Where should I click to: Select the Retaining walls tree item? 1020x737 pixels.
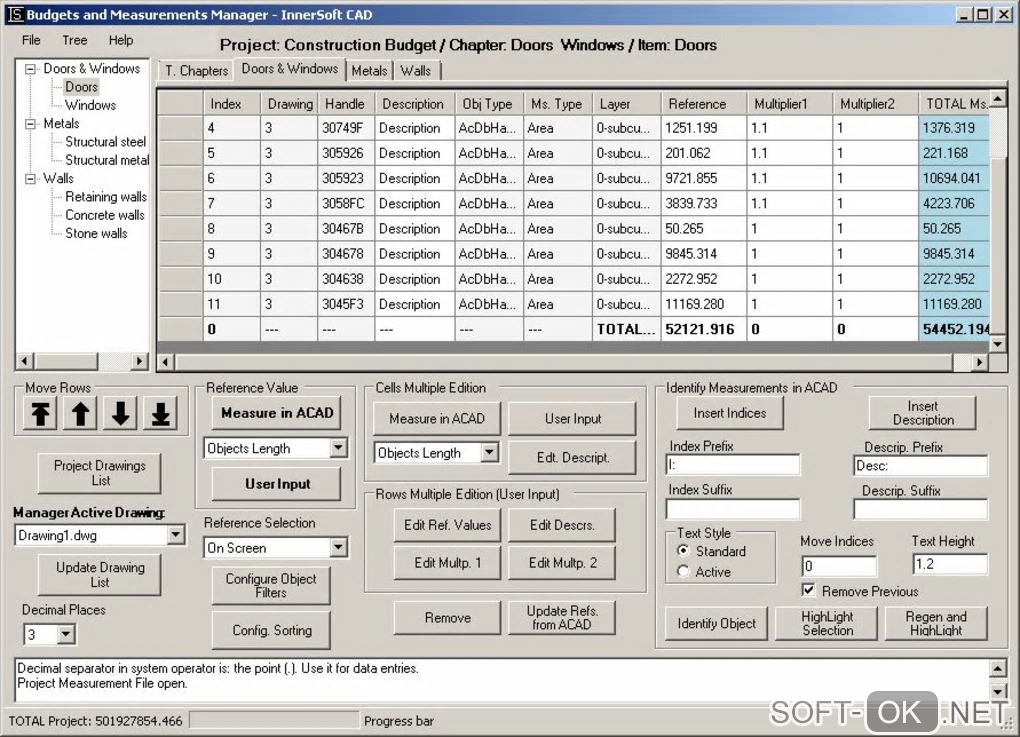pos(105,196)
